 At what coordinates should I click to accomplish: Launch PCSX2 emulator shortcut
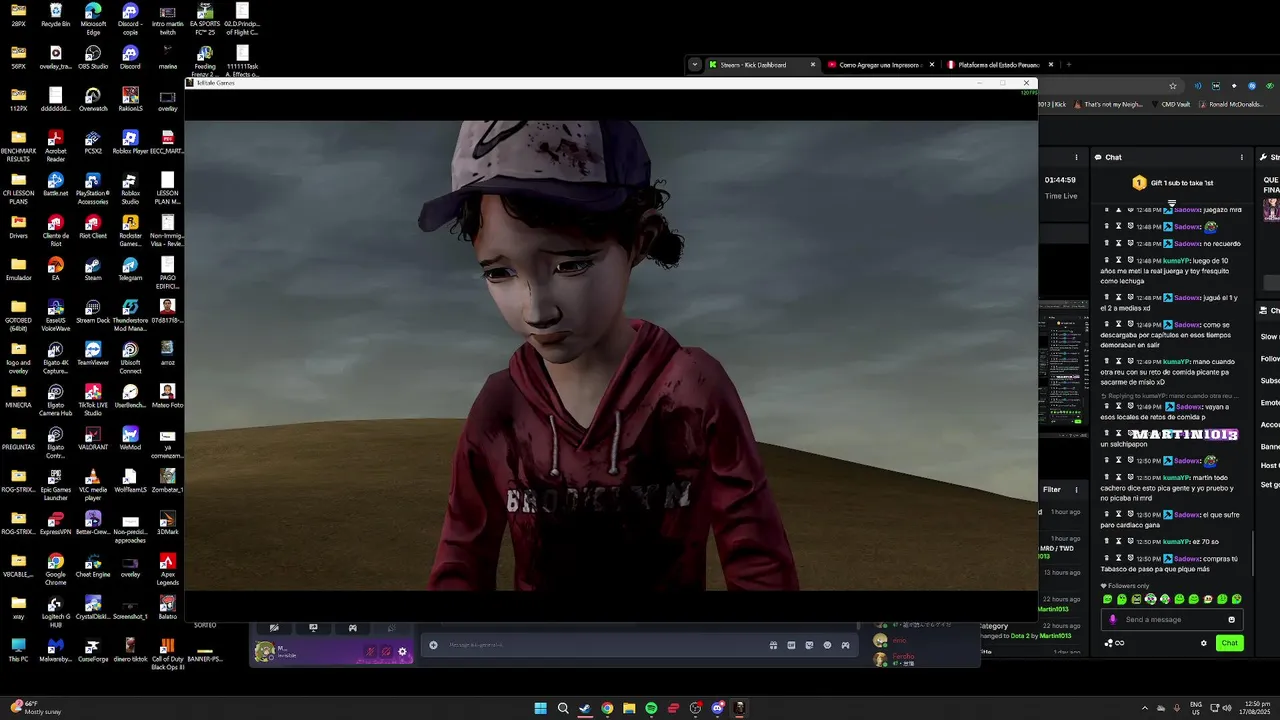pos(93,142)
